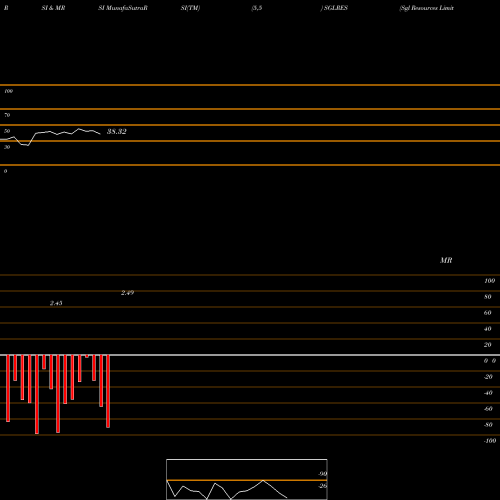Click the SI(TM) header label
Image resolution: width=500 pixels, height=500 pixels.
[190, 8]
